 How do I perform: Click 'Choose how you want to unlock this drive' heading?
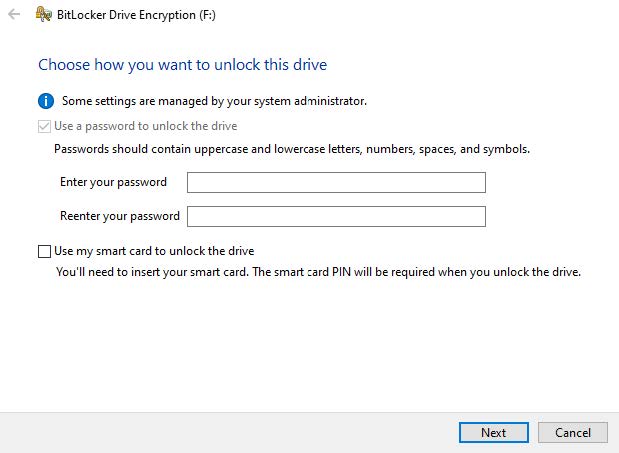point(182,65)
